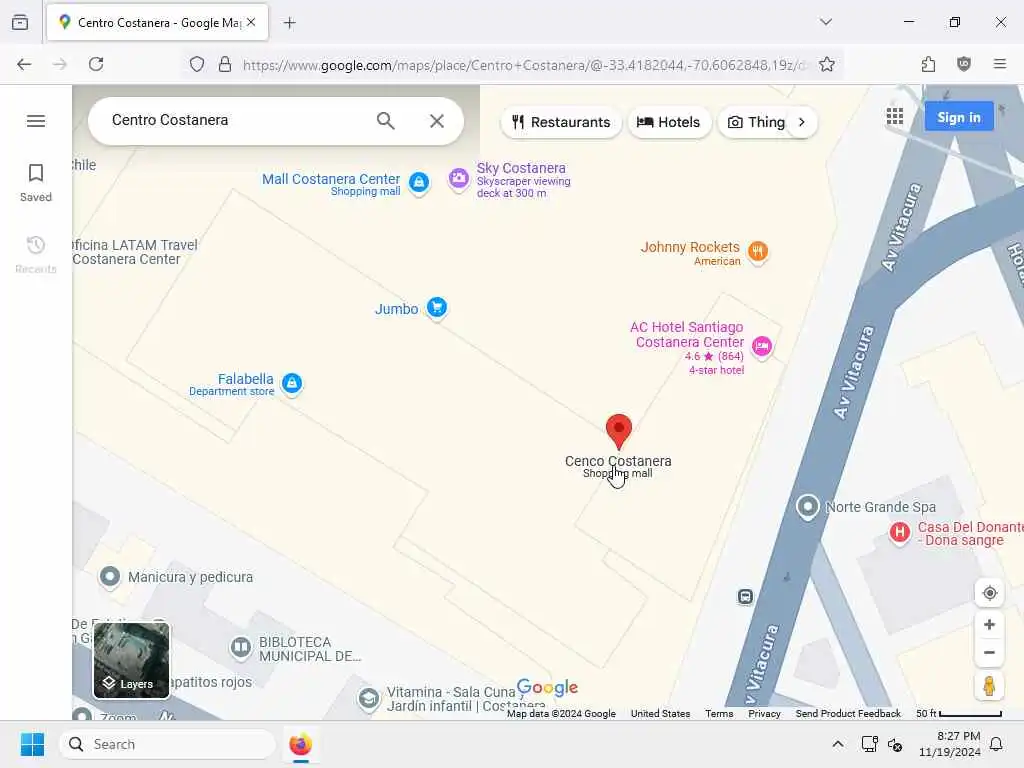Open the taskbar clock and date

(x=950, y=744)
